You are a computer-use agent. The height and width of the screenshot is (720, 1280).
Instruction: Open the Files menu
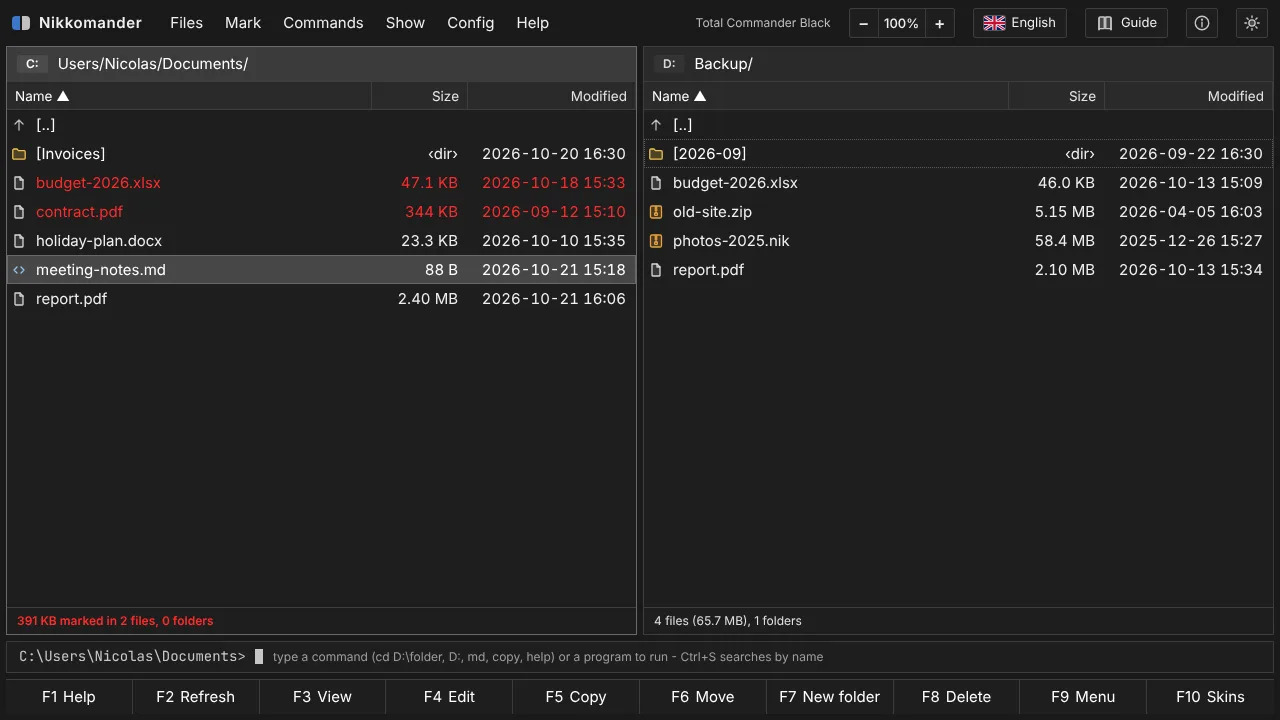(x=186, y=23)
